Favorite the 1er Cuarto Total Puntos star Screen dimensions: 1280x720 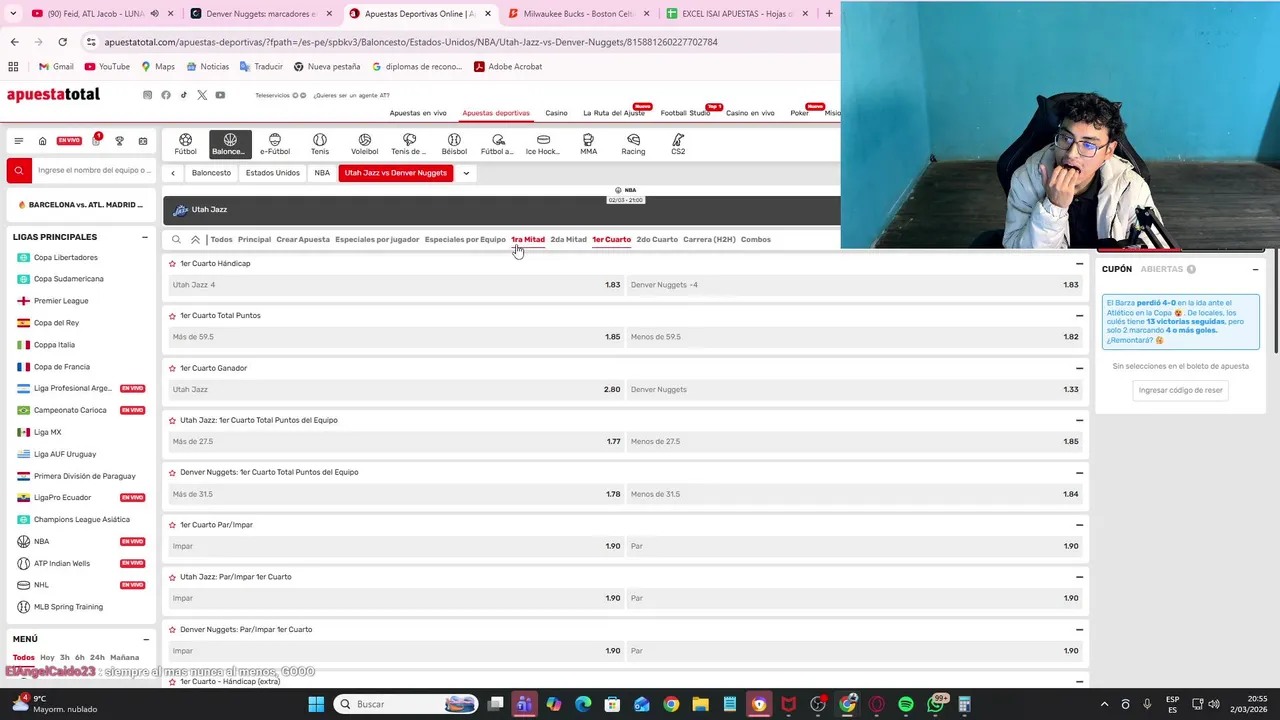tap(172, 316)
